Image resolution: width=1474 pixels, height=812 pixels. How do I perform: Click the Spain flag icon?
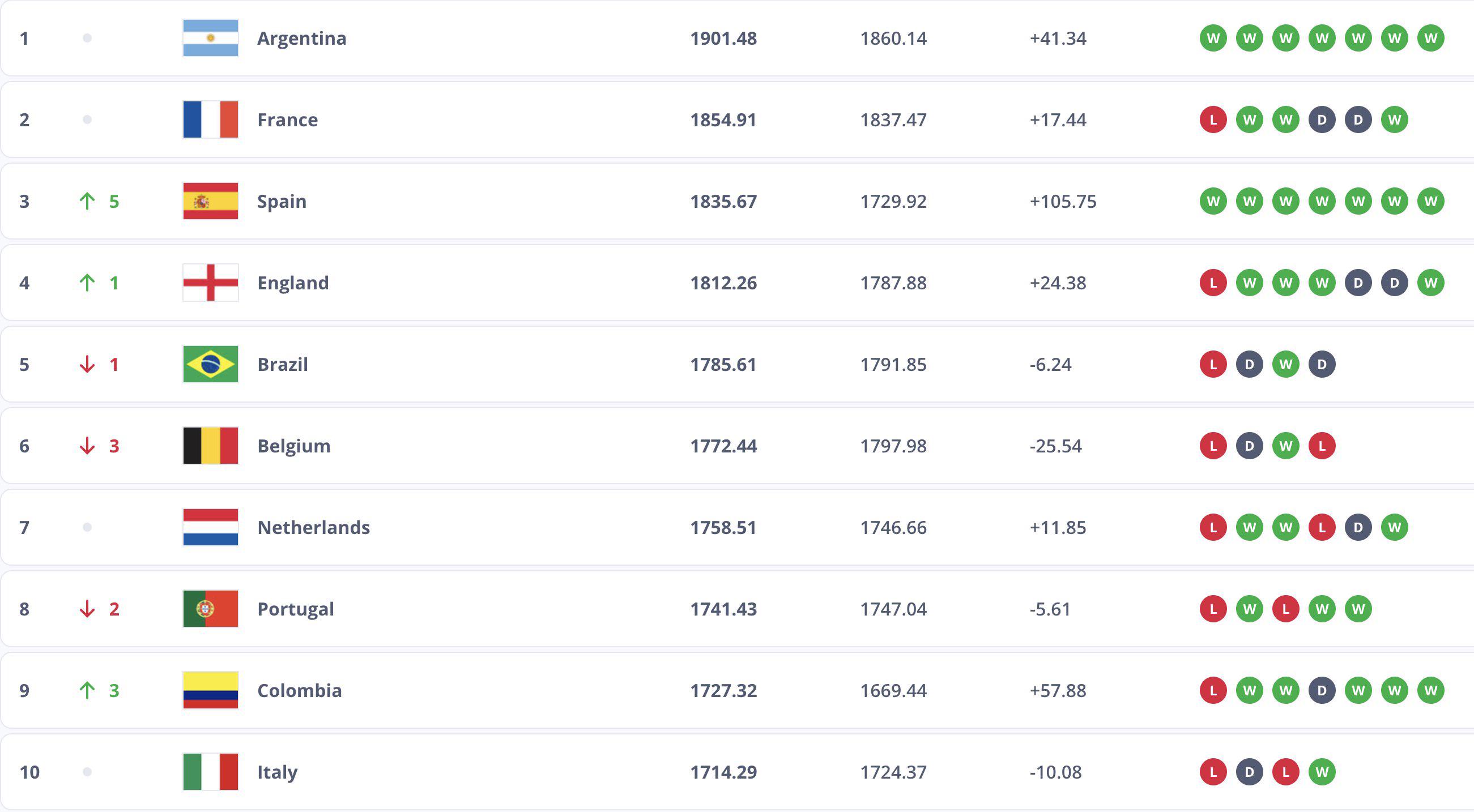click(x=211, y=201)
